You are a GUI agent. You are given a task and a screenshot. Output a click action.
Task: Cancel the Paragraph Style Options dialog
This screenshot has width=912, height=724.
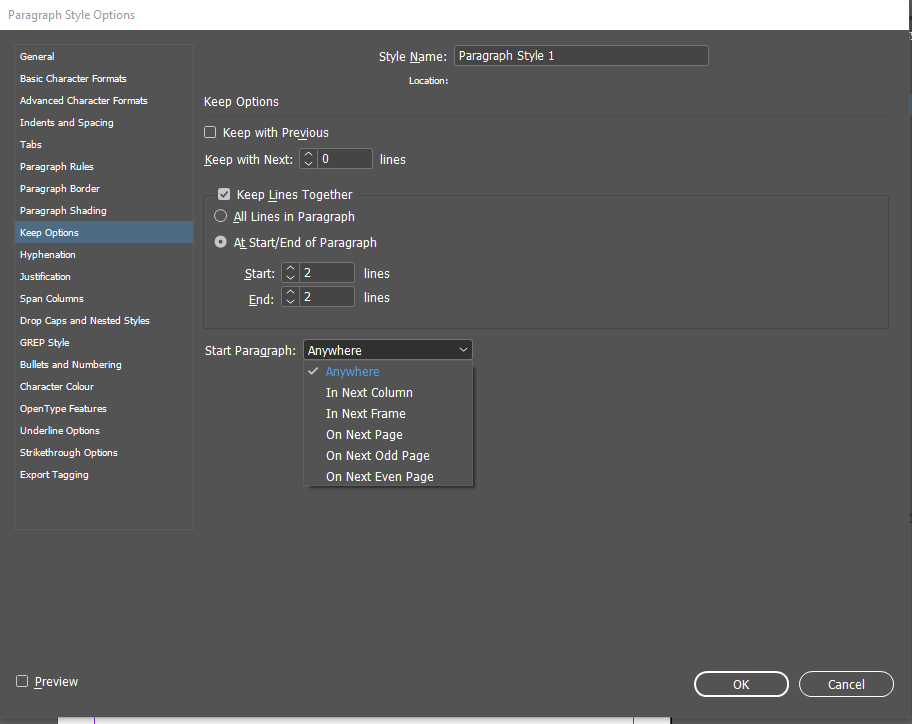click(846, 684)
